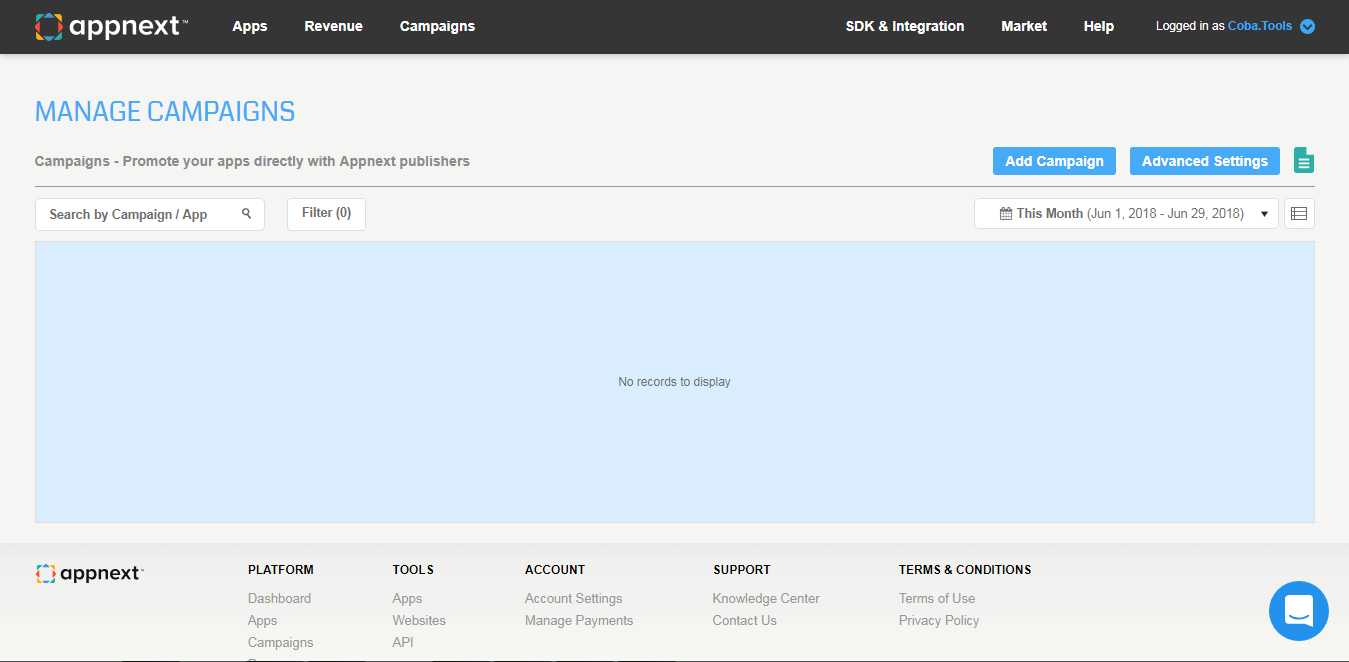1349x662 pixels.
Task: Click the 'No records to display' message
Action: point(674,382)
